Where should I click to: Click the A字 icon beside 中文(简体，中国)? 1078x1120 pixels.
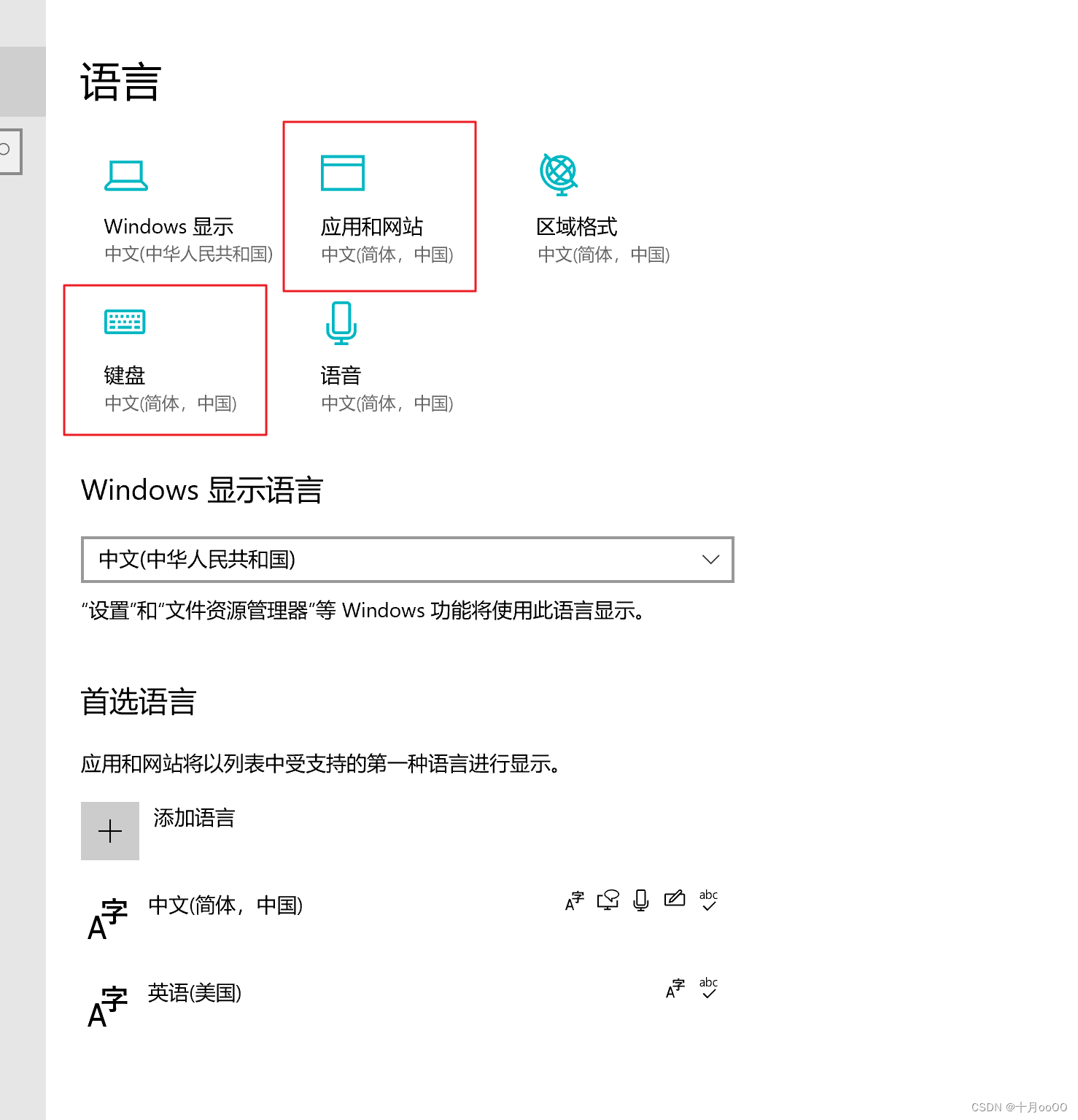107,919
